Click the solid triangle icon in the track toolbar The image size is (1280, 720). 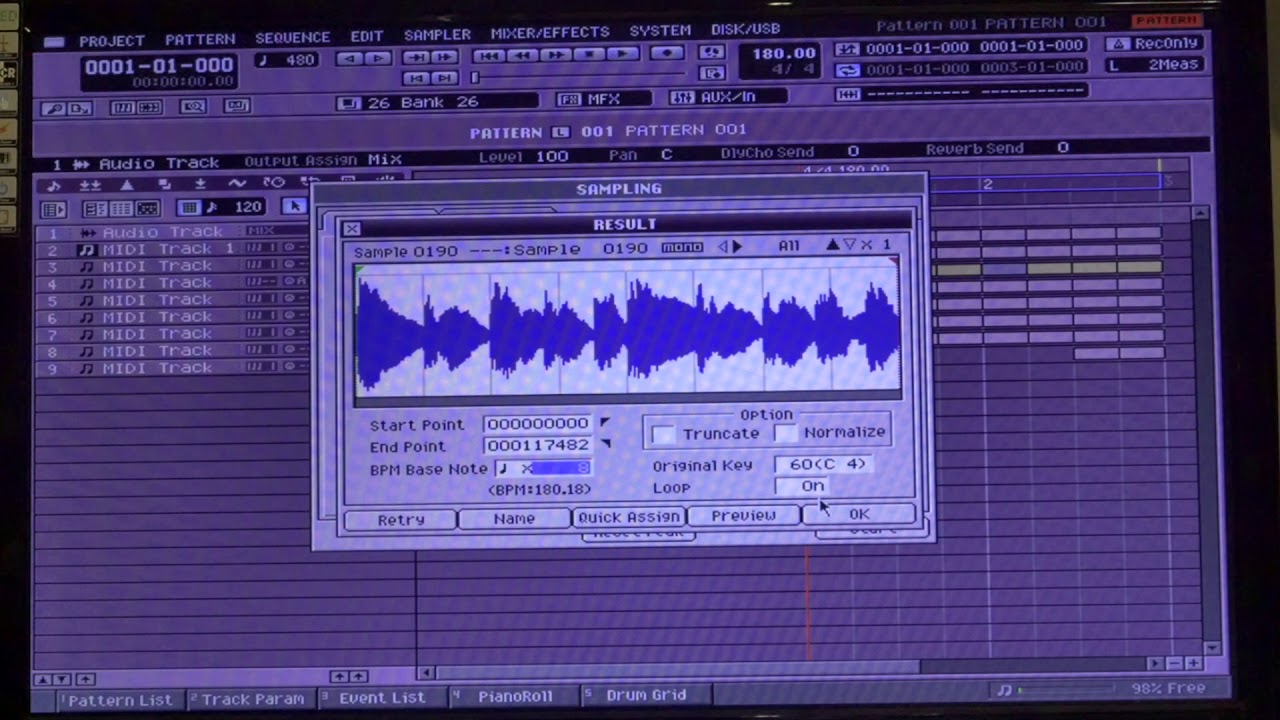click(x=127, y=185)
